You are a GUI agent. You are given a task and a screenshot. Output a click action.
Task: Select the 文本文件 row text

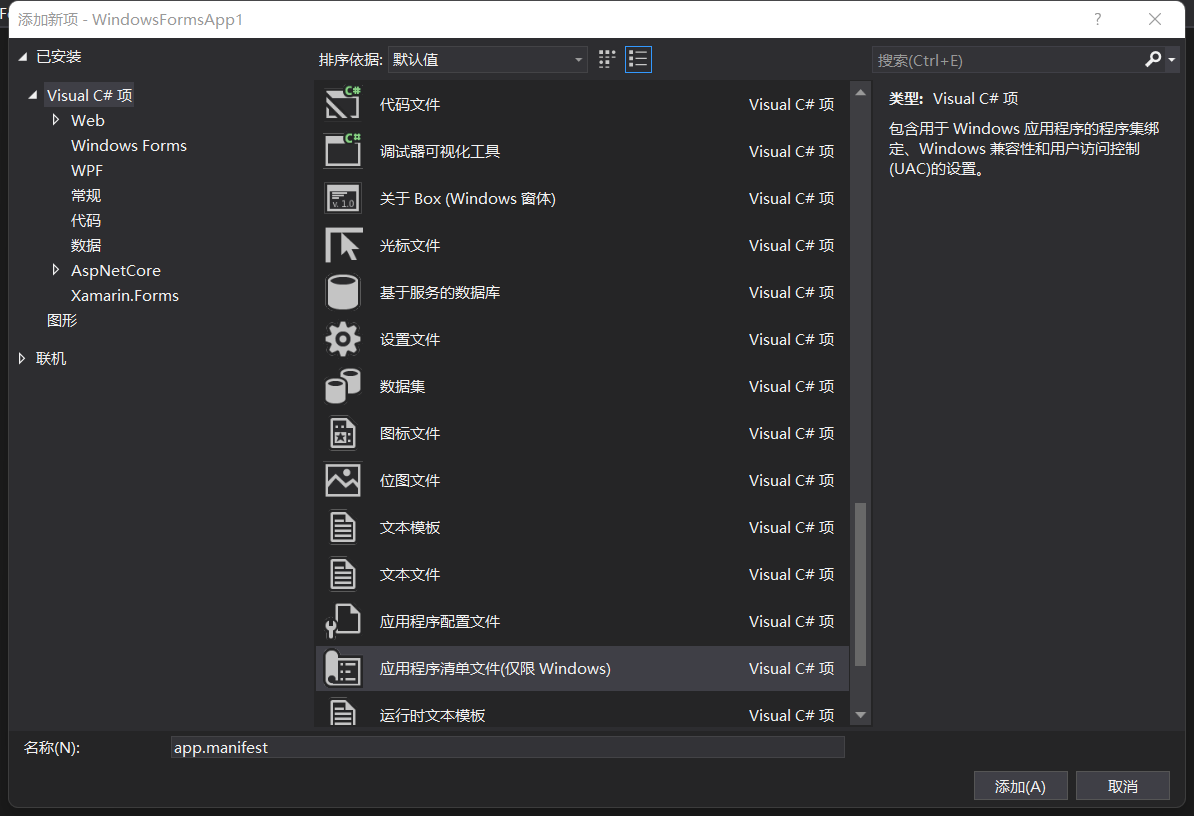[x=410, y=575]
